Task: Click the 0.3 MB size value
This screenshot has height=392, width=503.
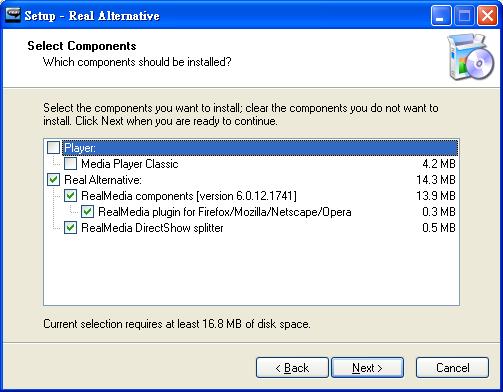Action: [x=439, y=212]
